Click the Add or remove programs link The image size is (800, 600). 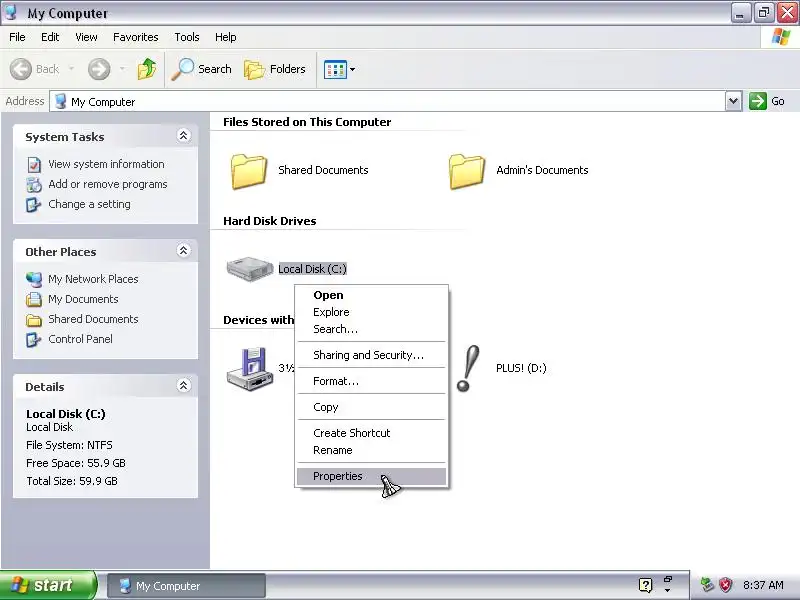(x=108, y=184)
